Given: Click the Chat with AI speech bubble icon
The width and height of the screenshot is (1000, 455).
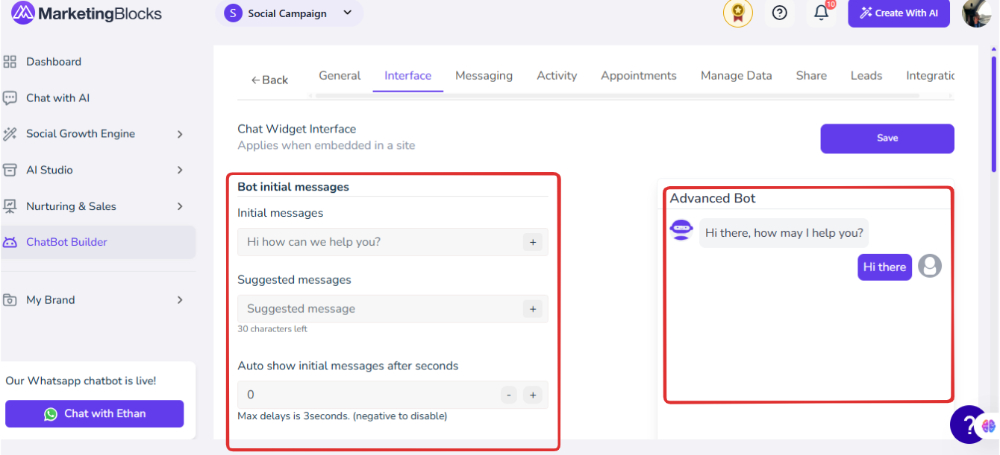Looking at the screenshot, I should click(x=10, y=98).
